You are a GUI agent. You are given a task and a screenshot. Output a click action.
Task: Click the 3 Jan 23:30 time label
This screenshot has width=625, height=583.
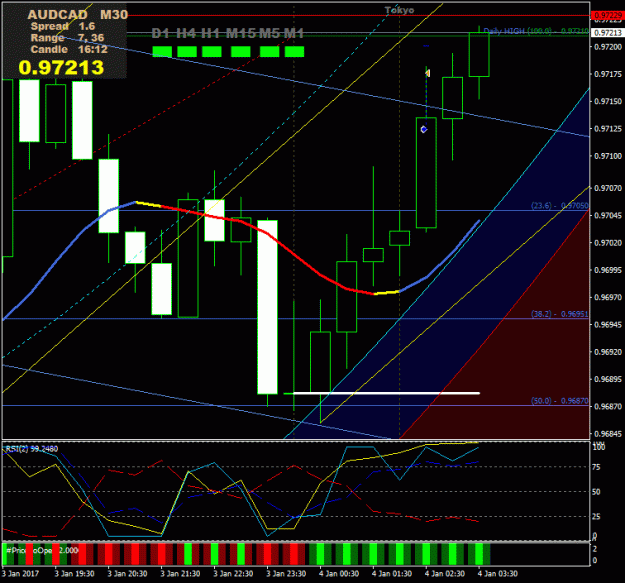click(x=286, y=574)
